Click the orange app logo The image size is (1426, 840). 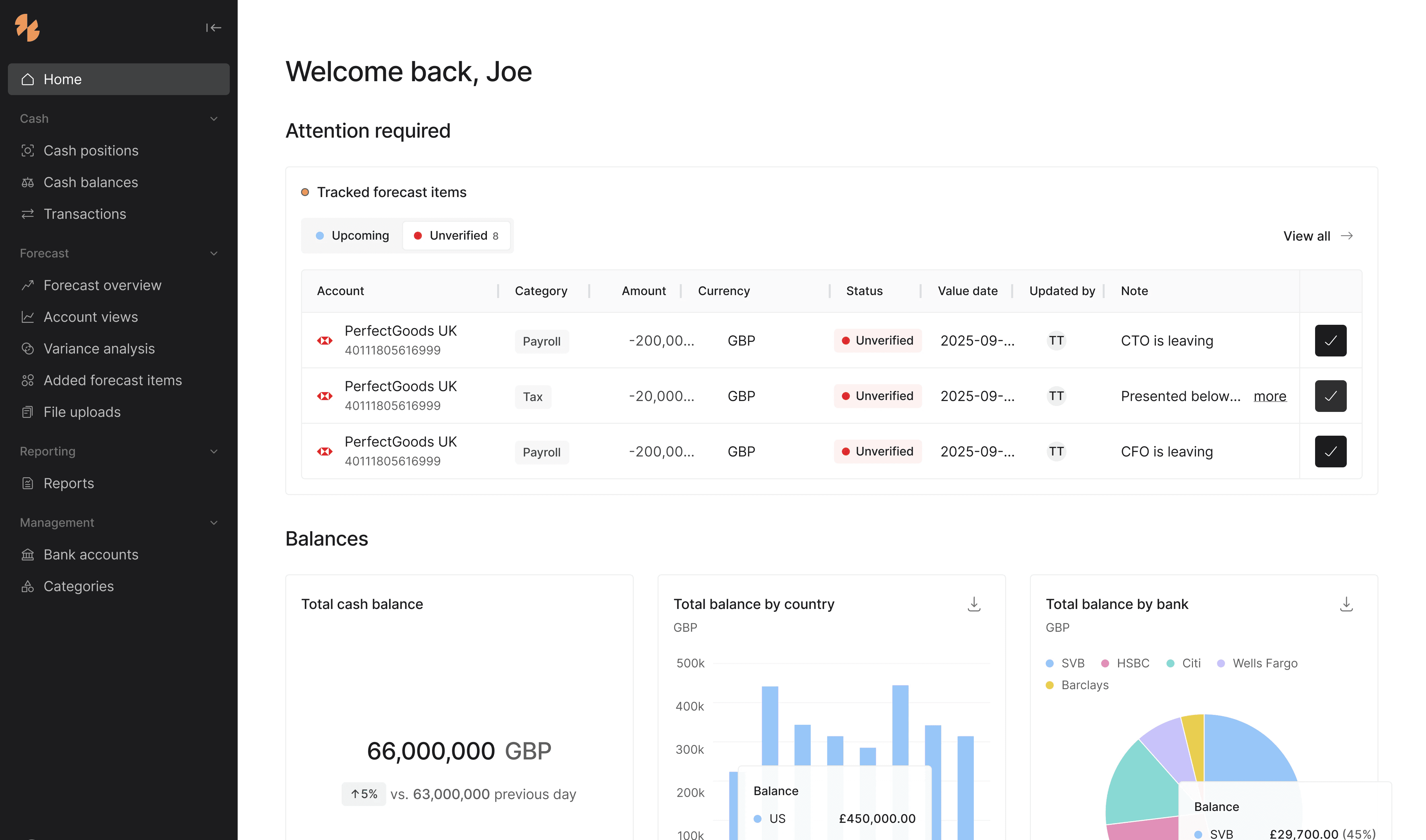(x=27, y=28)
